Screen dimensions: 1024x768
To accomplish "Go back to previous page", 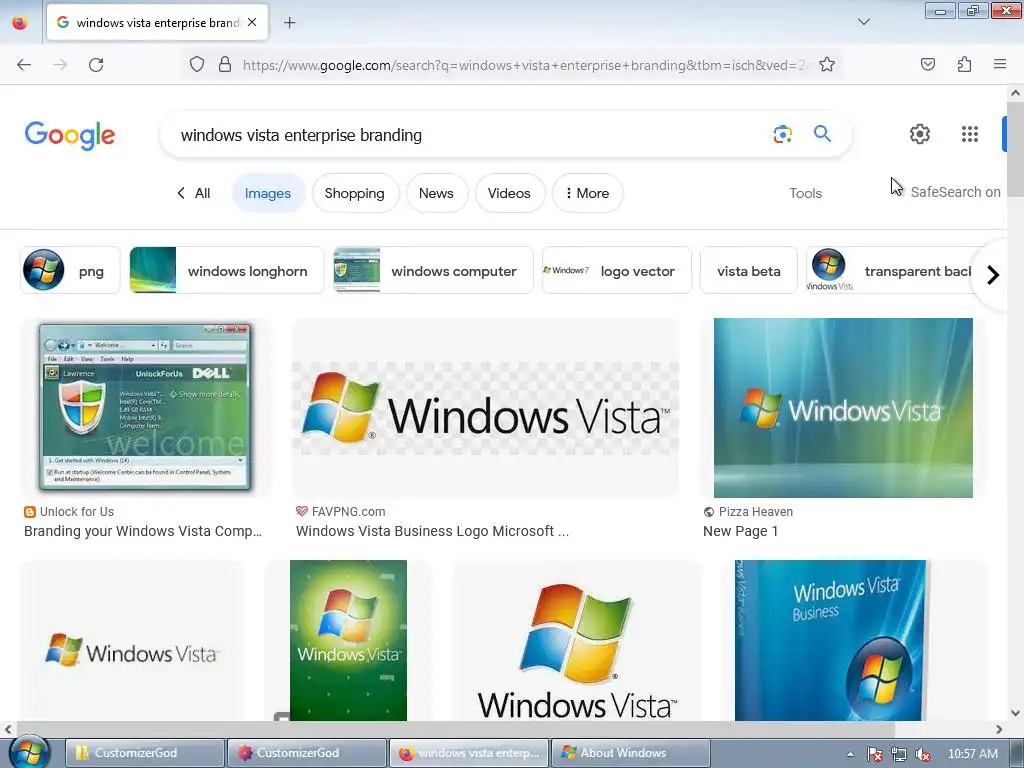I will [24, 65].
